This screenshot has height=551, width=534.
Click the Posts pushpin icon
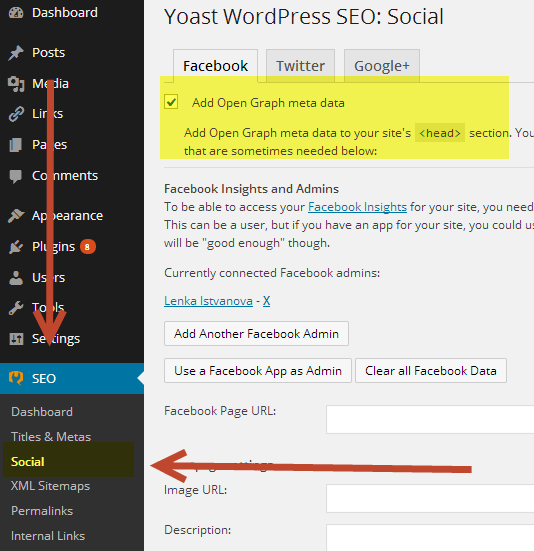(16, 53)
